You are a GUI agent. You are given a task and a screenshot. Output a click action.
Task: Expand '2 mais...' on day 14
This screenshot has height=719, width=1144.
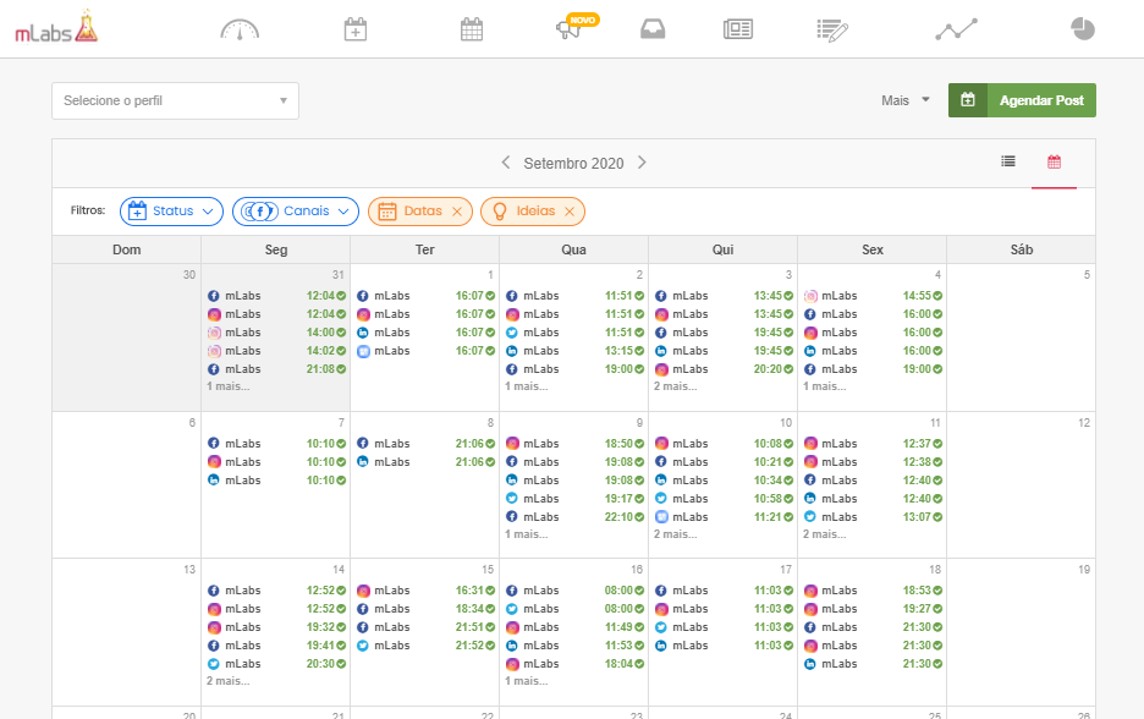(x=228, y=681)
